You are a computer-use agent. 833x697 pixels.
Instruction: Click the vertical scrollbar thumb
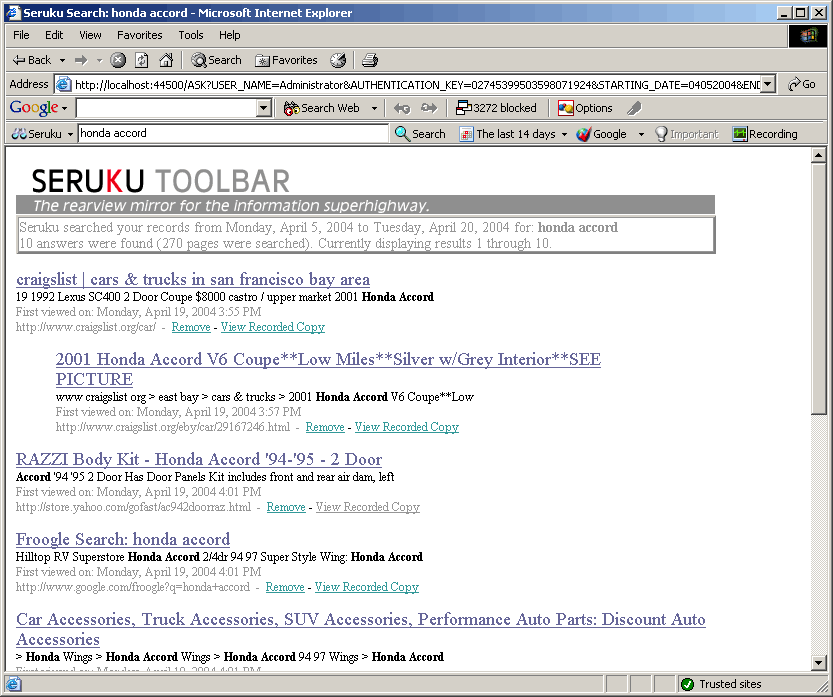pyautogui.click(x=819, y=288)
